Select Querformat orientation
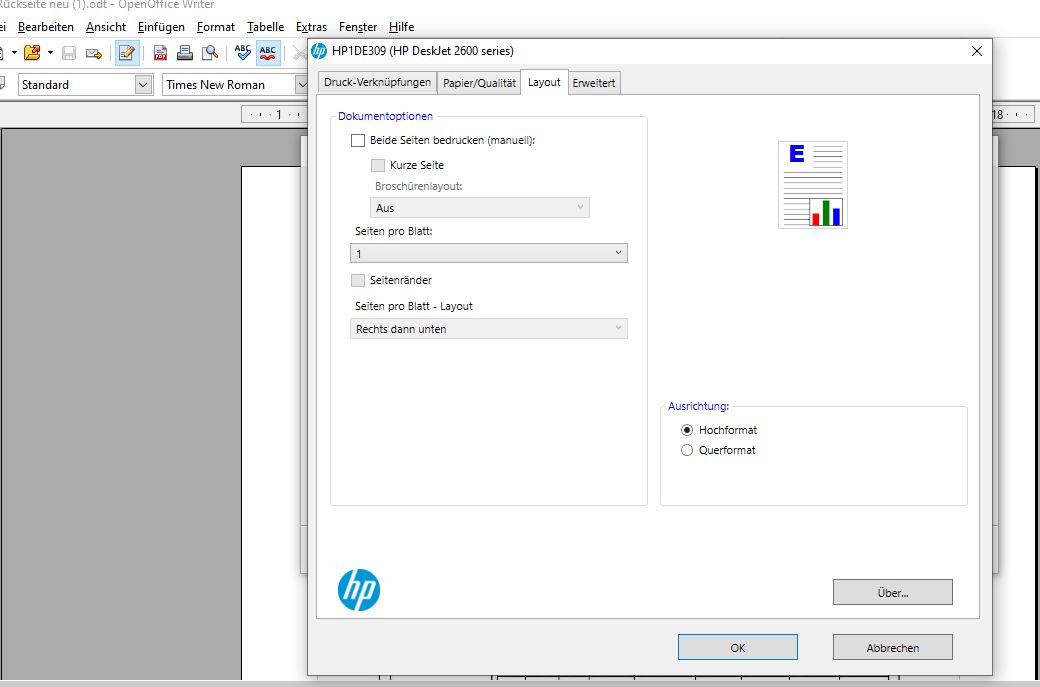 687,450
